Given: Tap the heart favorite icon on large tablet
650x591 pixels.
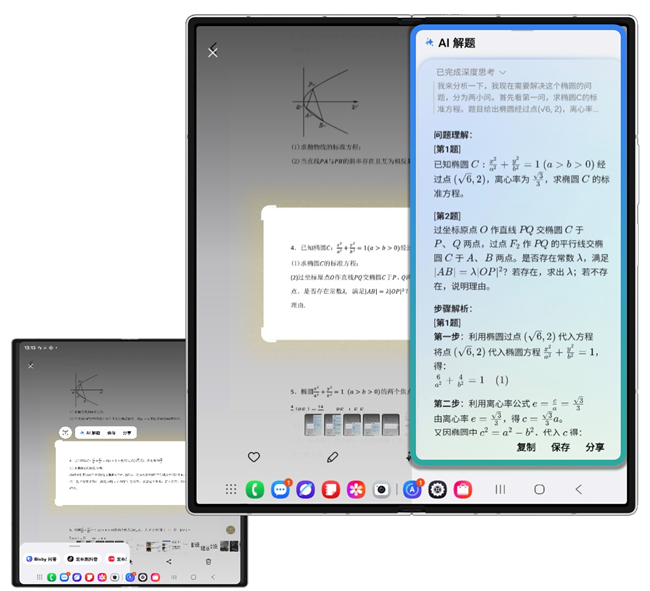Looking at the screenshot, I should click(x=254, y=457).
